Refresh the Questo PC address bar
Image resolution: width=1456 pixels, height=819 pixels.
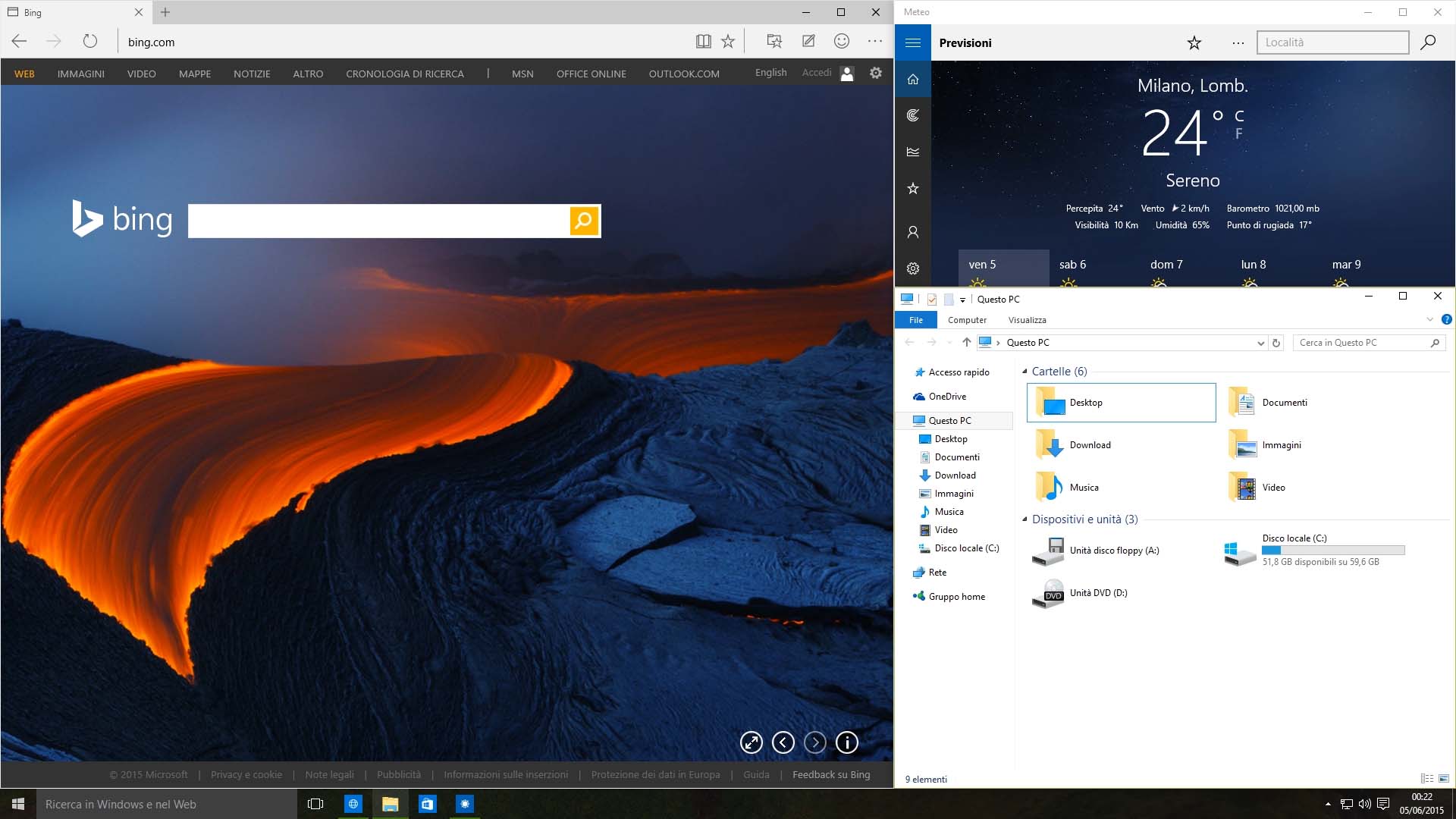[x=1276, y=343]
